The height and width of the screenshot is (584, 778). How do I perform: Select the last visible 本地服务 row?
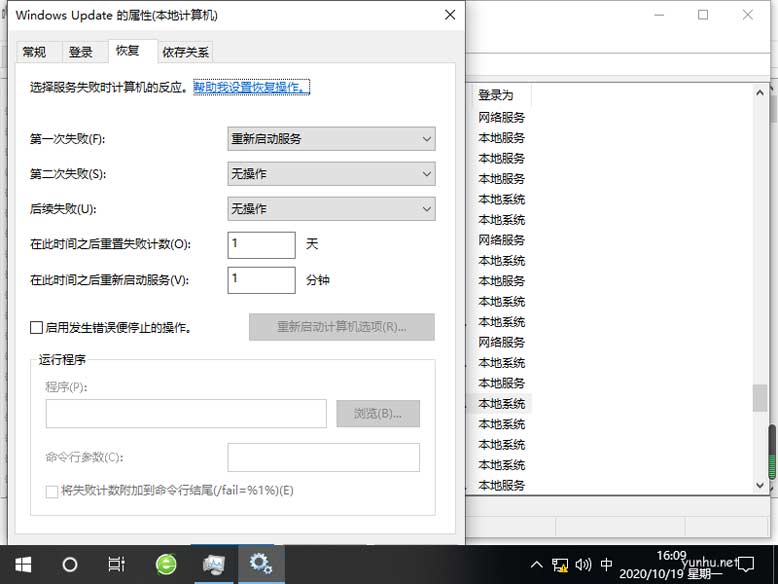[x=501, y=485]
